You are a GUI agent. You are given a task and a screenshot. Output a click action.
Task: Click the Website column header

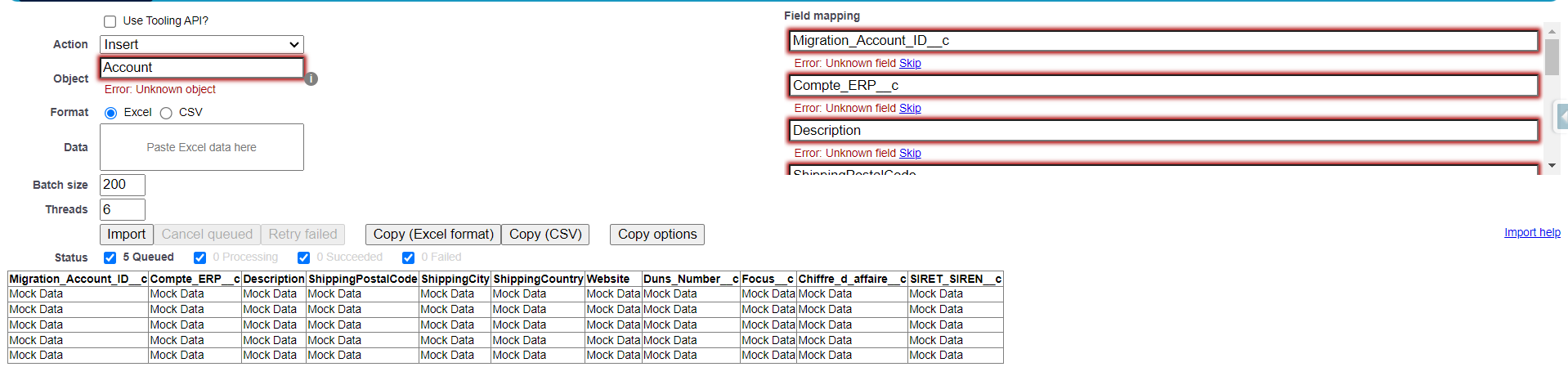(x=613, y=279)
